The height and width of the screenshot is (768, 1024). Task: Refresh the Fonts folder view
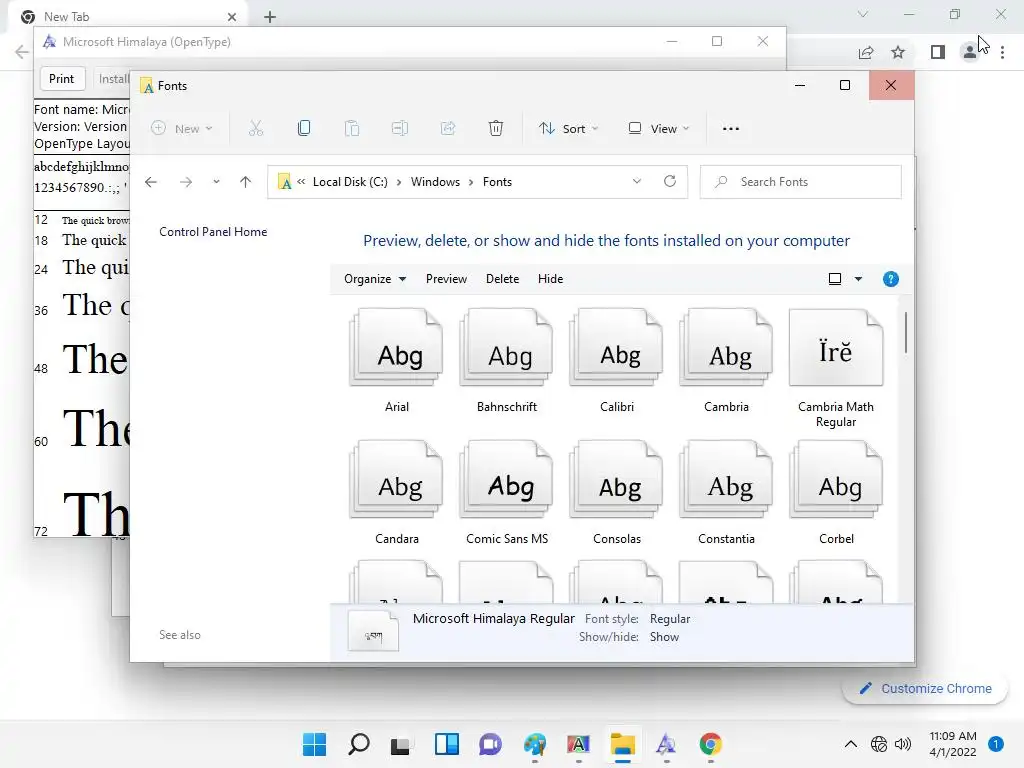[x=670, y=182]
